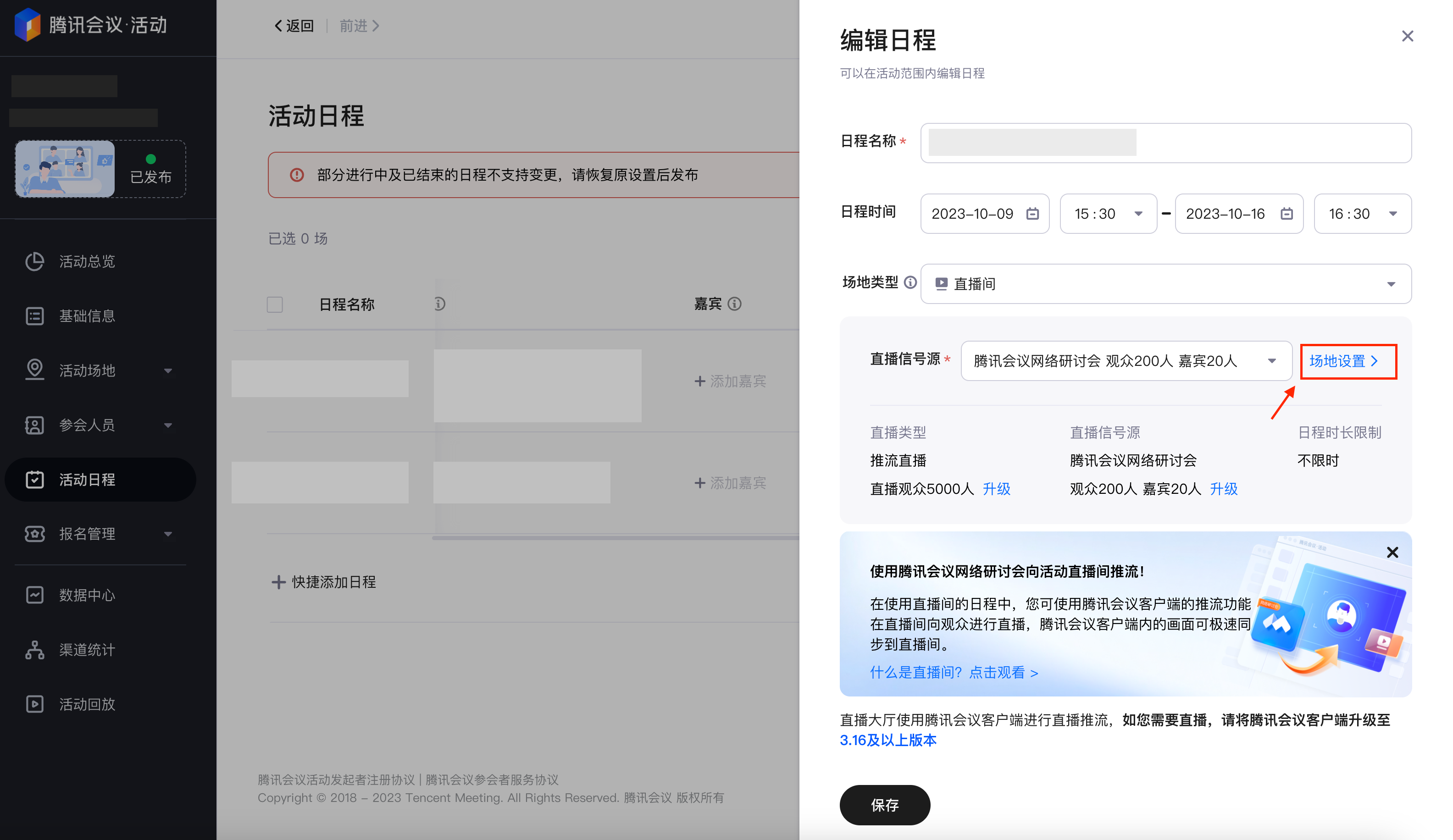The image size is (1453, 840).
Task: Open 活动总览 pie chart icon
Action: [34, 261]
